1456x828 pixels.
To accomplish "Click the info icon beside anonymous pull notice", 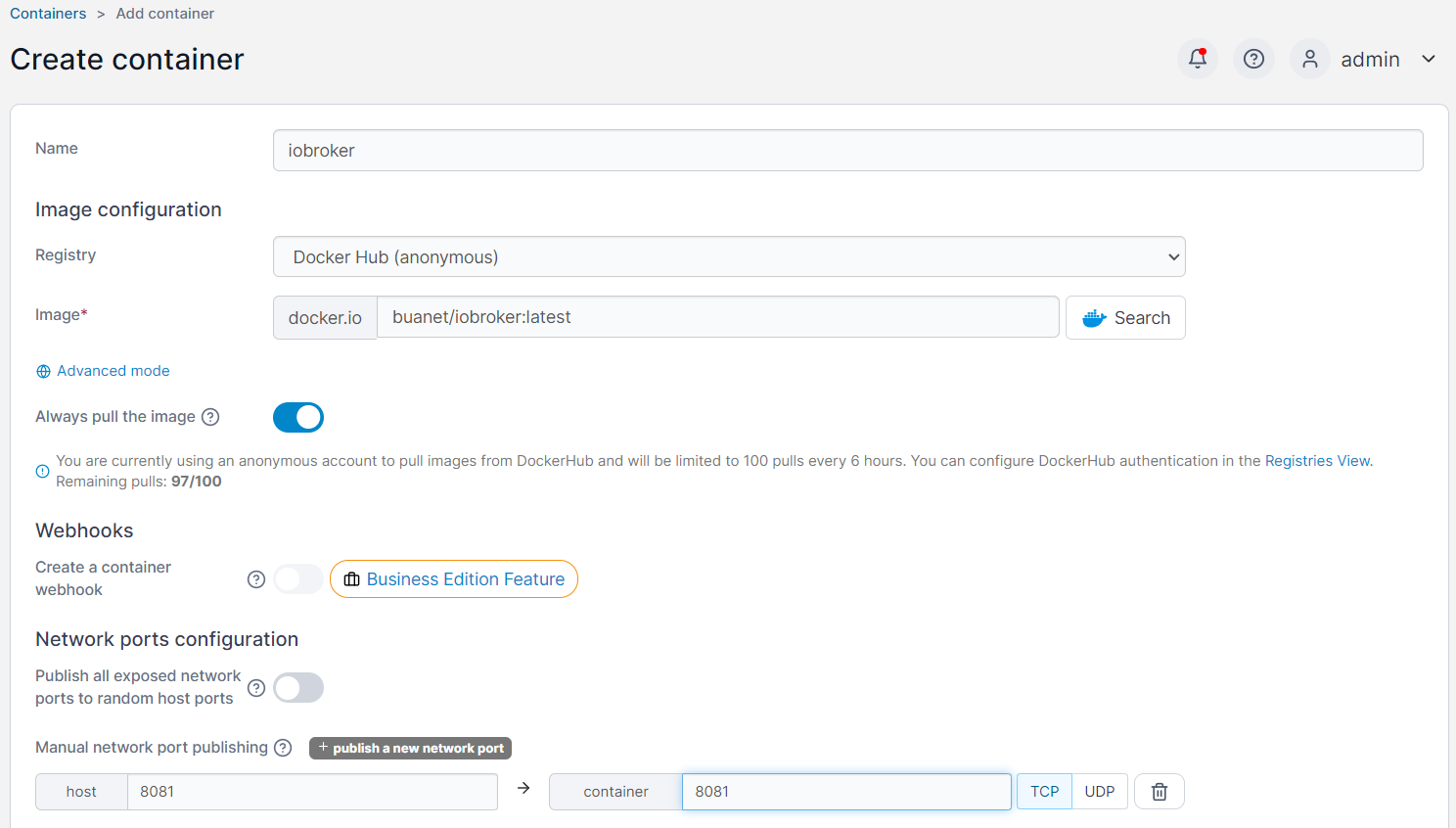I will click(x=42, y=471).
